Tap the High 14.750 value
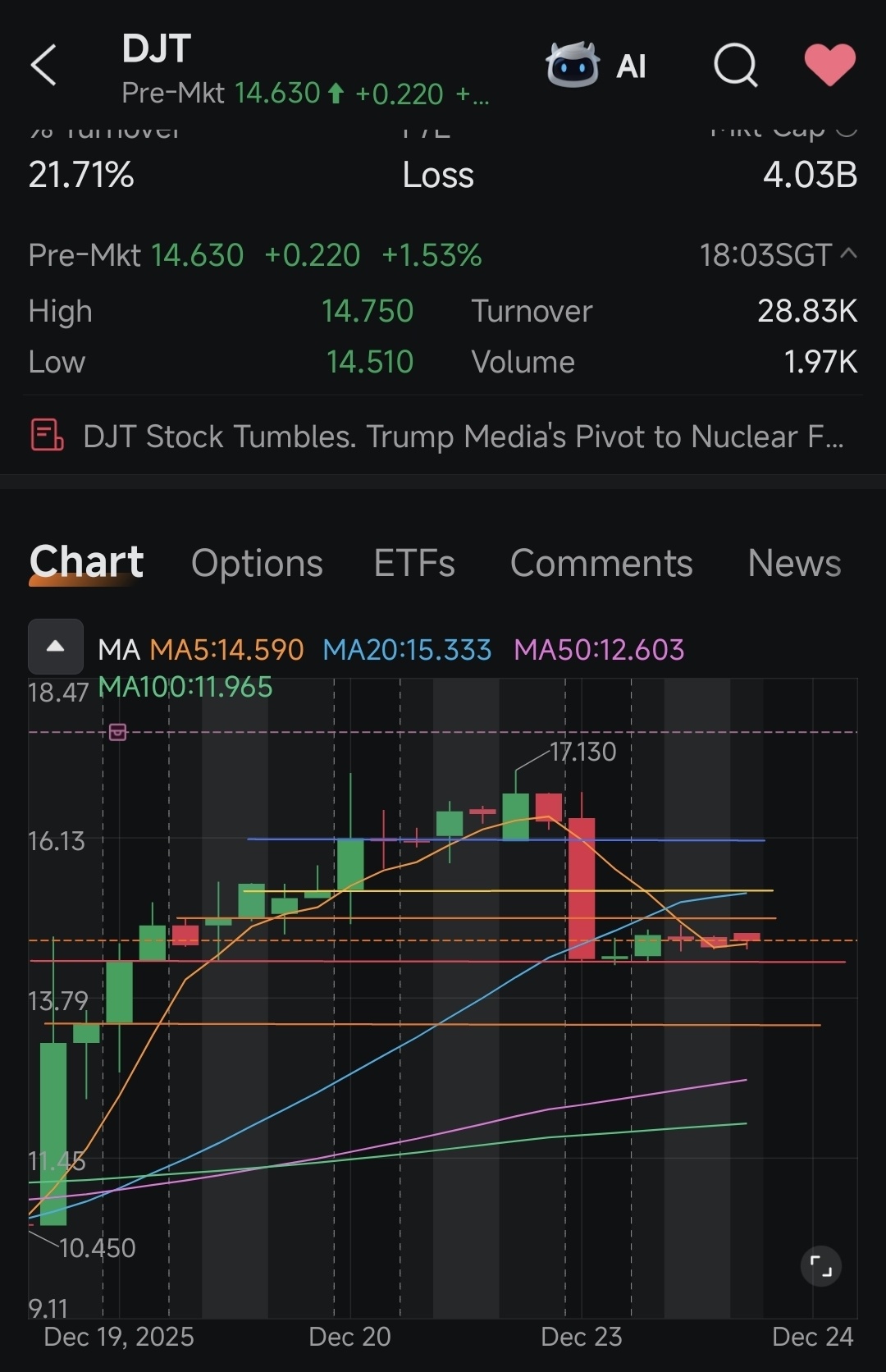This screenshot has width=886, height=1372. pyautogui.click(x=368, y=311)
